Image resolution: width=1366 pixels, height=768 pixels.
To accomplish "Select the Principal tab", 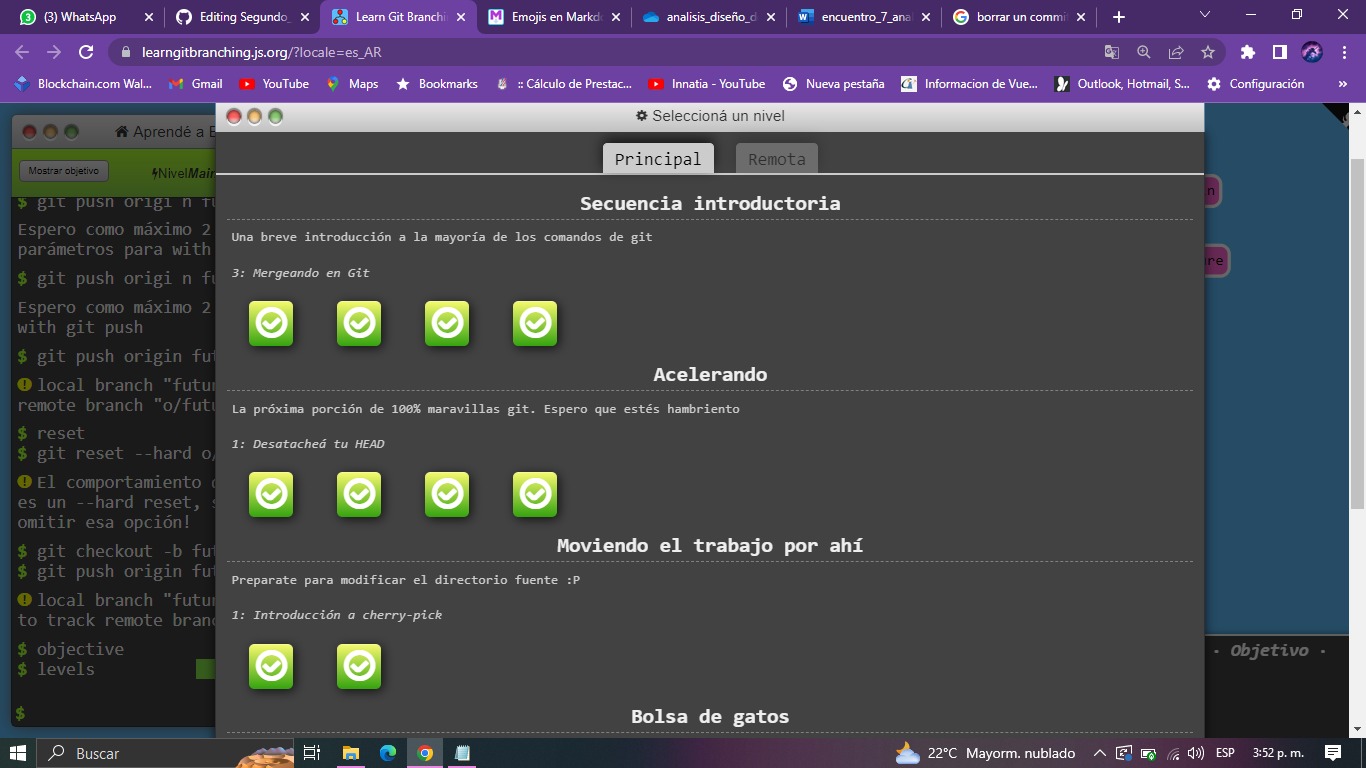I will (657, 158).
